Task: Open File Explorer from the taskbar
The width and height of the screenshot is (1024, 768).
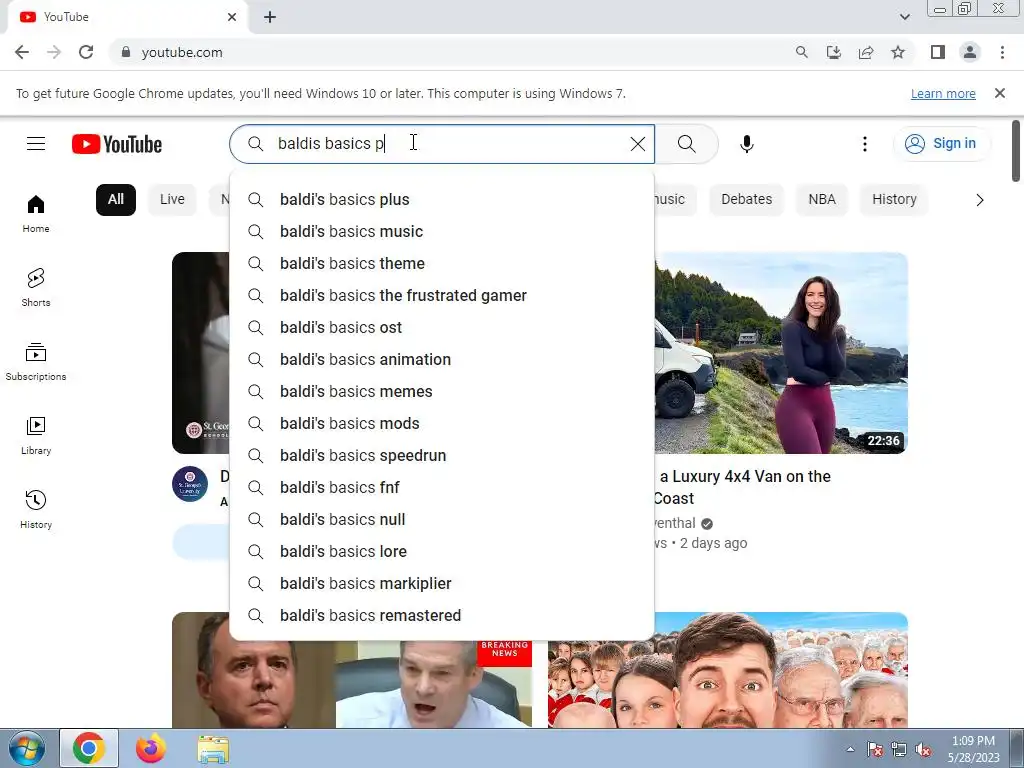Action: click(213, 750)
